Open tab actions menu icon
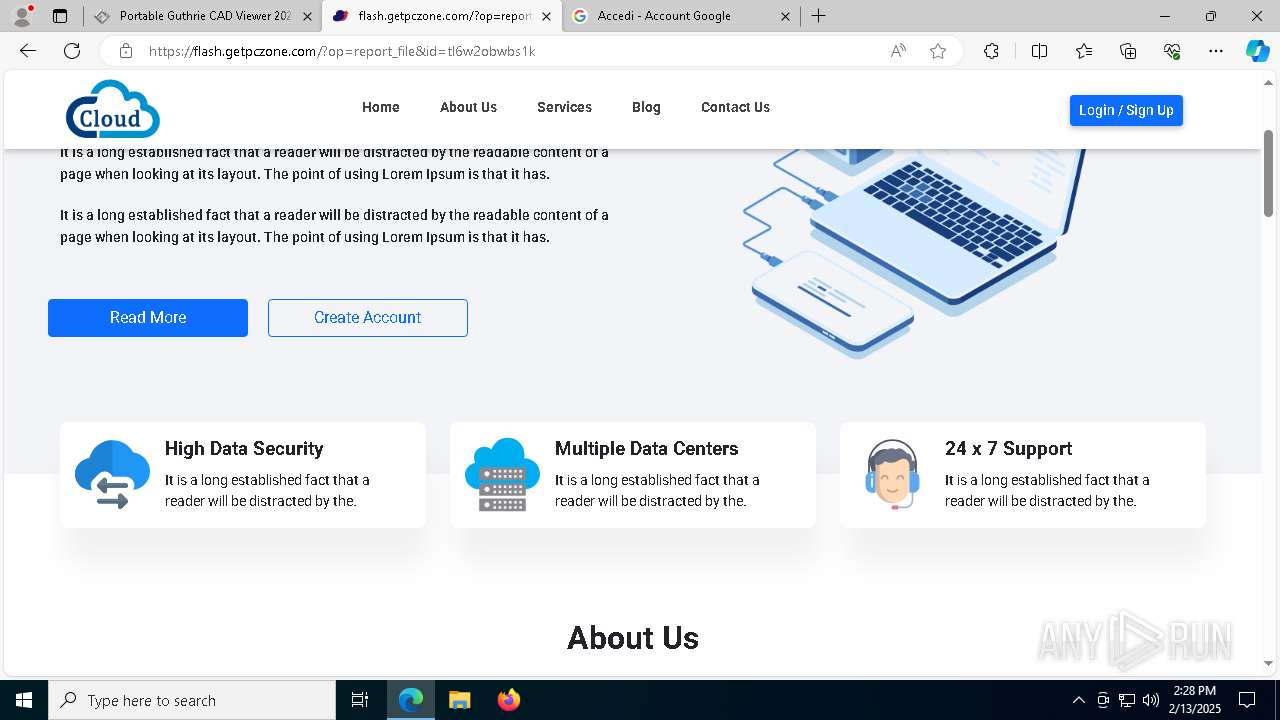The image size is (1280, 720). [60, 16]
